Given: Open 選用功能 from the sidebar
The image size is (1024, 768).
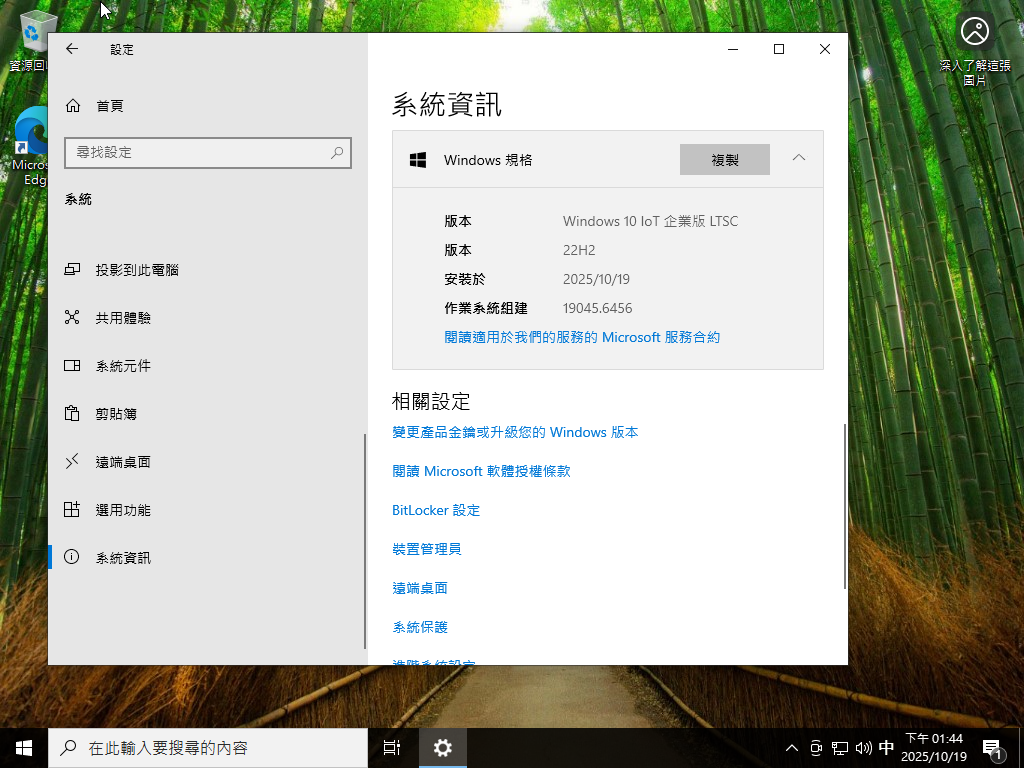Looking at the screenshot, I should pyautogui.click(x=120, y=509).
